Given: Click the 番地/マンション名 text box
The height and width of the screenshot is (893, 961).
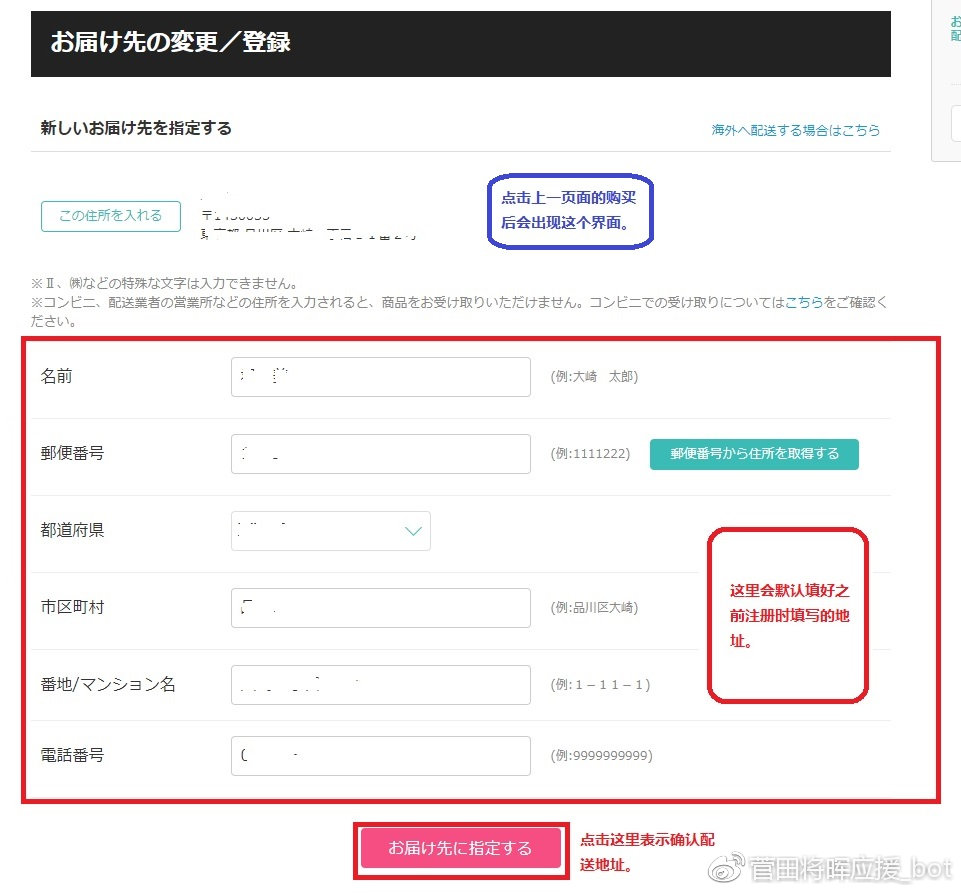Looking at the screenshot, I should pyautogui.click(x=380, y=685).
